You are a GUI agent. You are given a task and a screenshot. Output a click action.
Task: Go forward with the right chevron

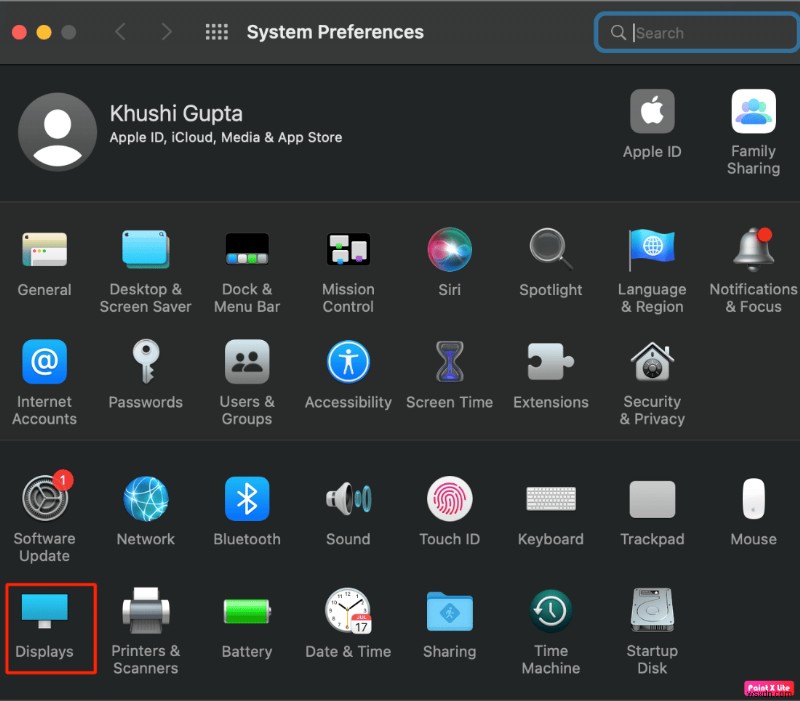click(166, 32)
